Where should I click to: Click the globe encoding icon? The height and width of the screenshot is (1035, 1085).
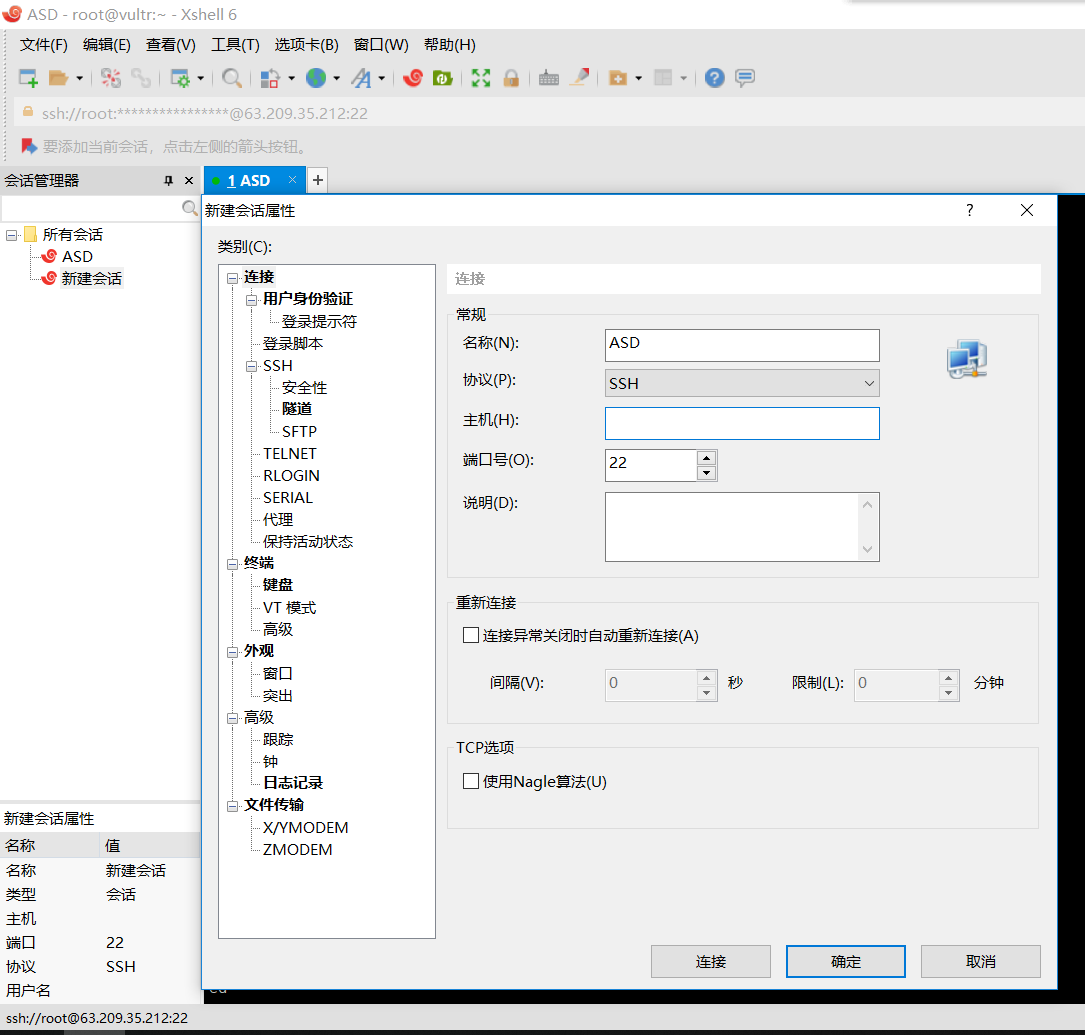coord(316,78)
